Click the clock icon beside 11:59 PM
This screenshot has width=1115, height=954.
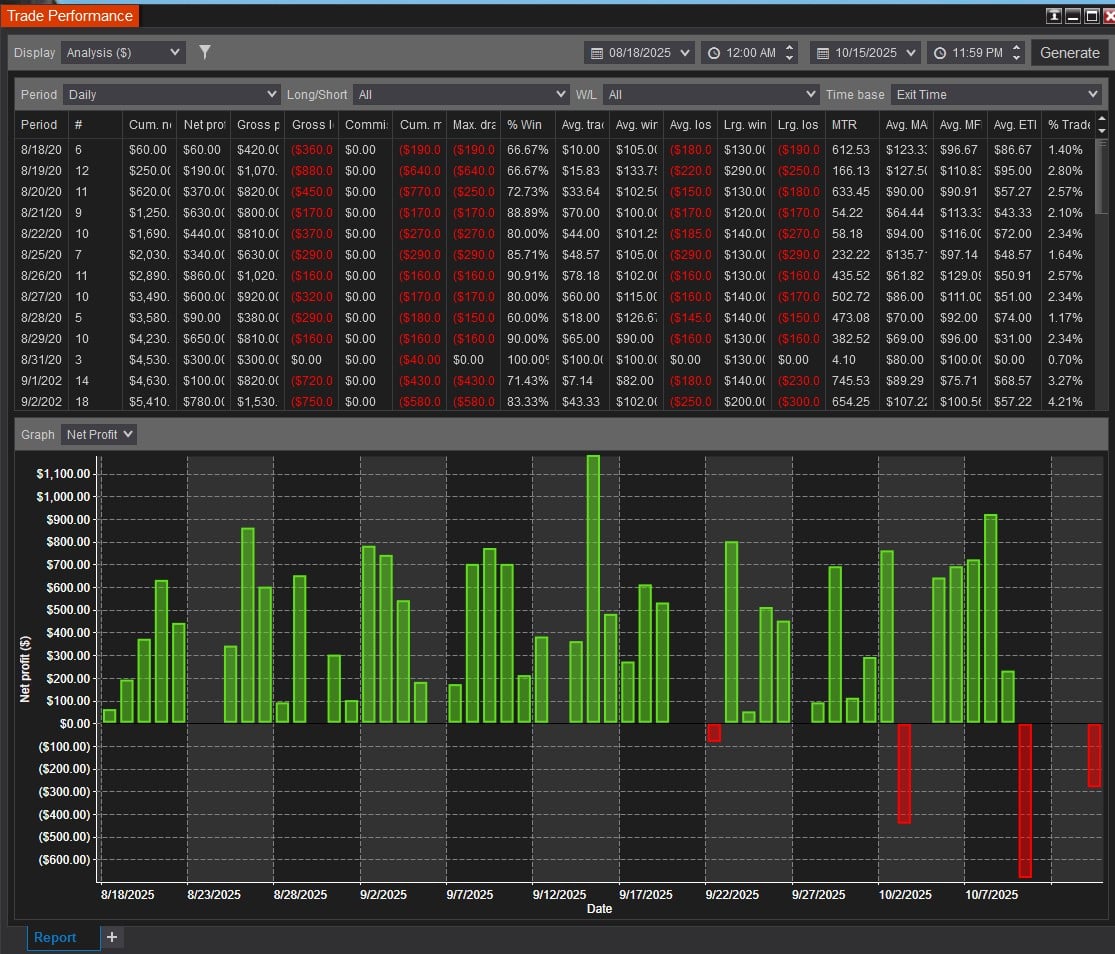click(940, 53)
